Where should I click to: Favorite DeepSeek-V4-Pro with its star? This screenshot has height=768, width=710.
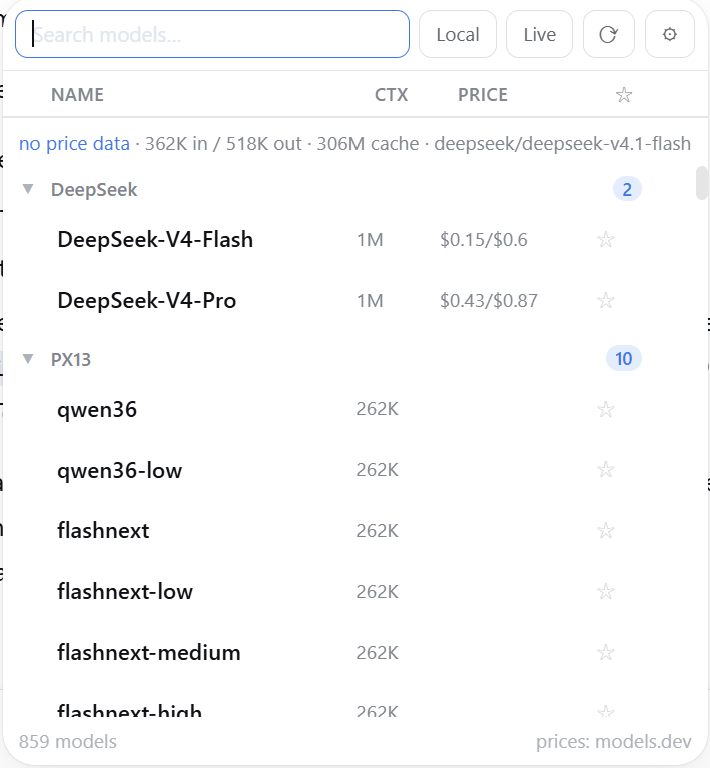(606, 300)
